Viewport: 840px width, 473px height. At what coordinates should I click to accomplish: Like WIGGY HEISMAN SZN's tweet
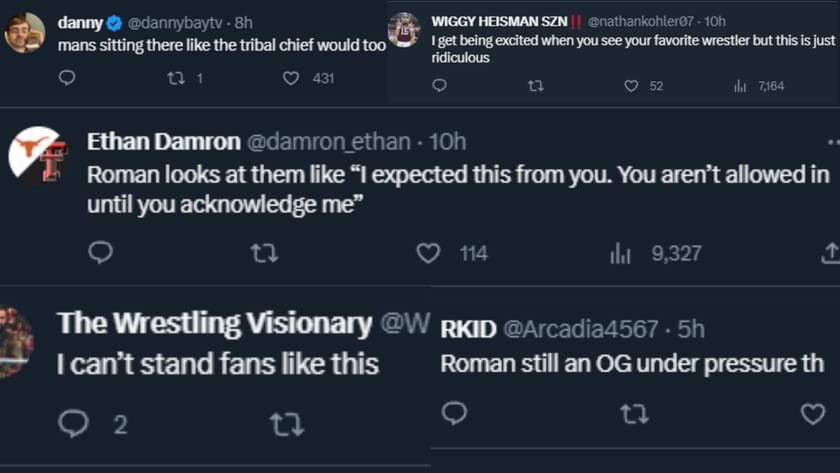631,86
